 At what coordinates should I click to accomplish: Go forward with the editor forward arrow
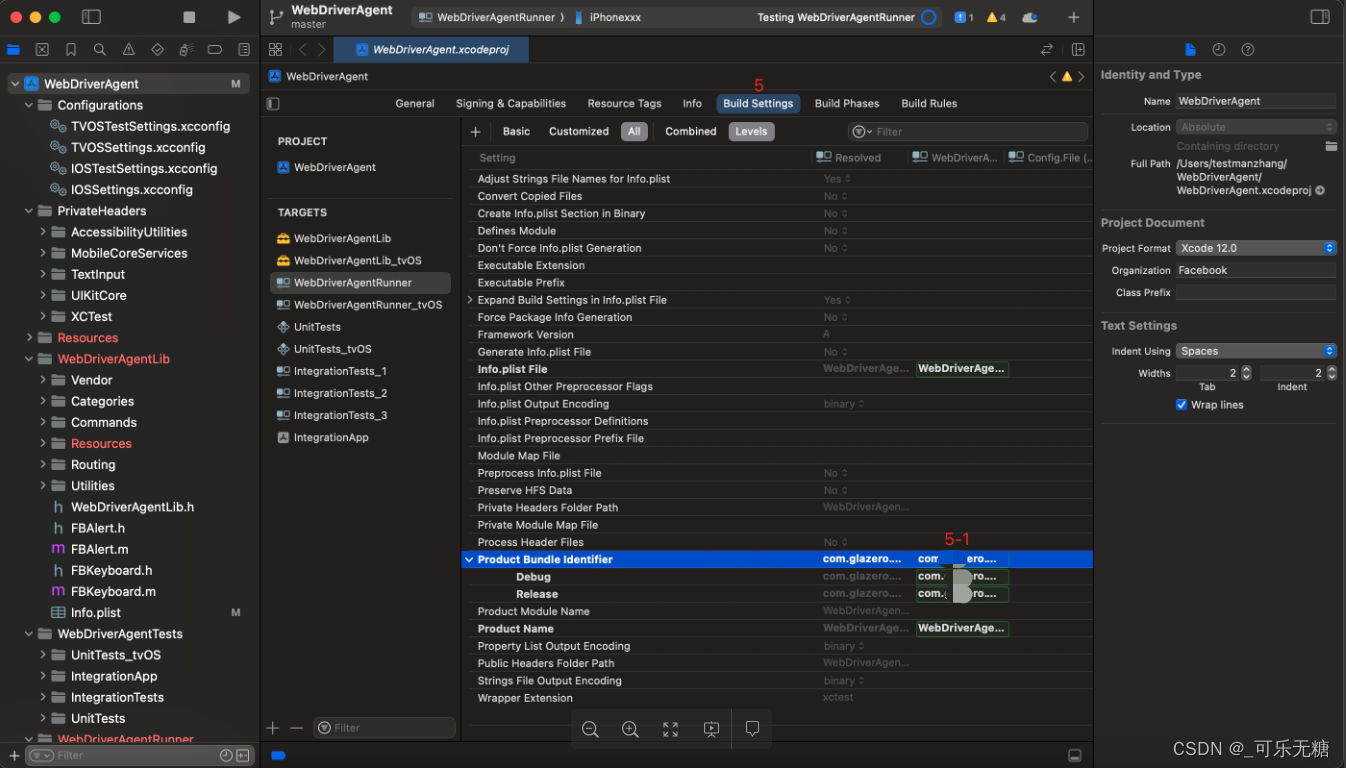[x=321, y=49]
